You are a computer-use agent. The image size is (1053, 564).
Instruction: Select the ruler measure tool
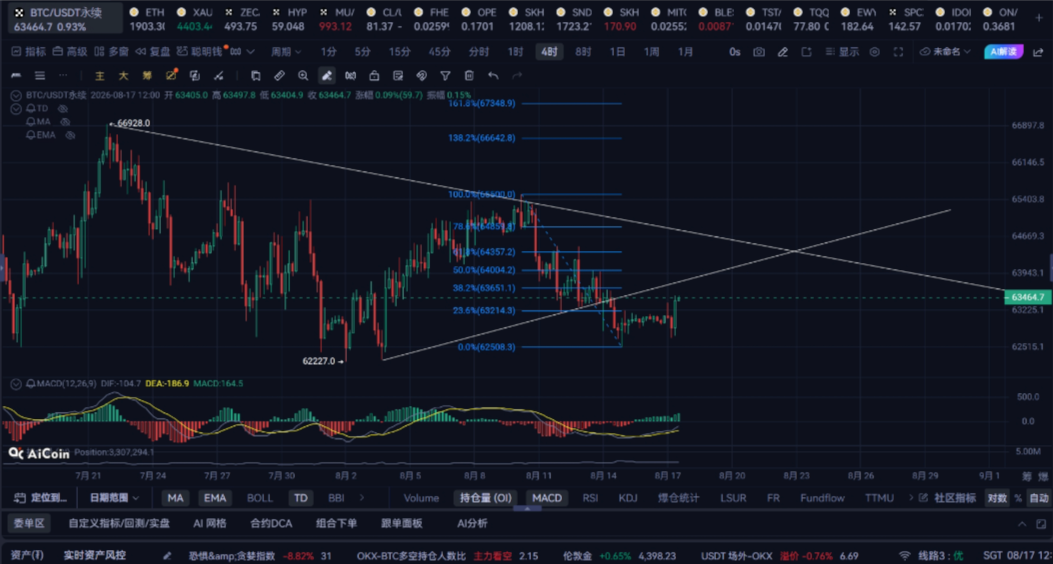point(279,76)
